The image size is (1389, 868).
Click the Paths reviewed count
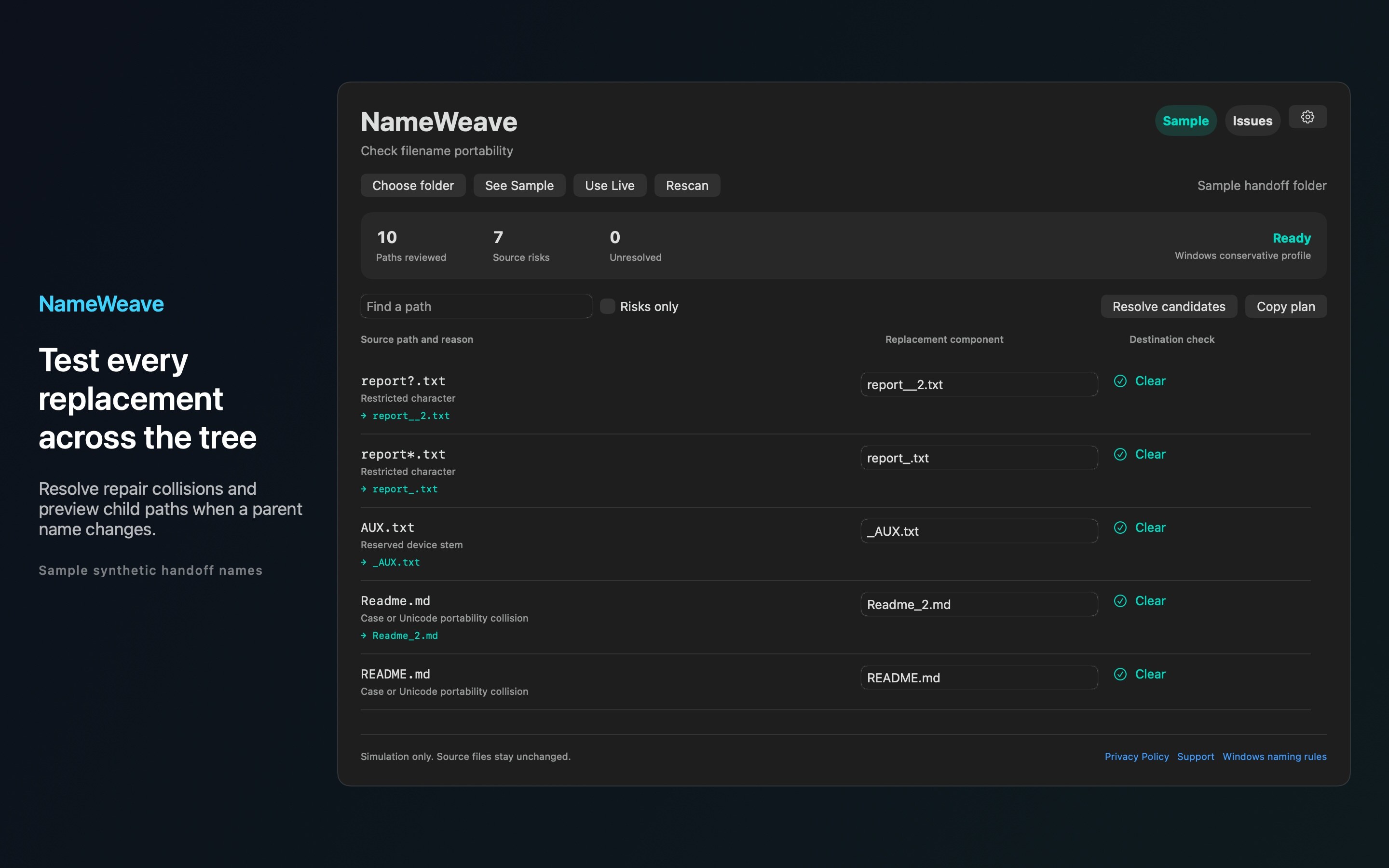tap(387, 237)
